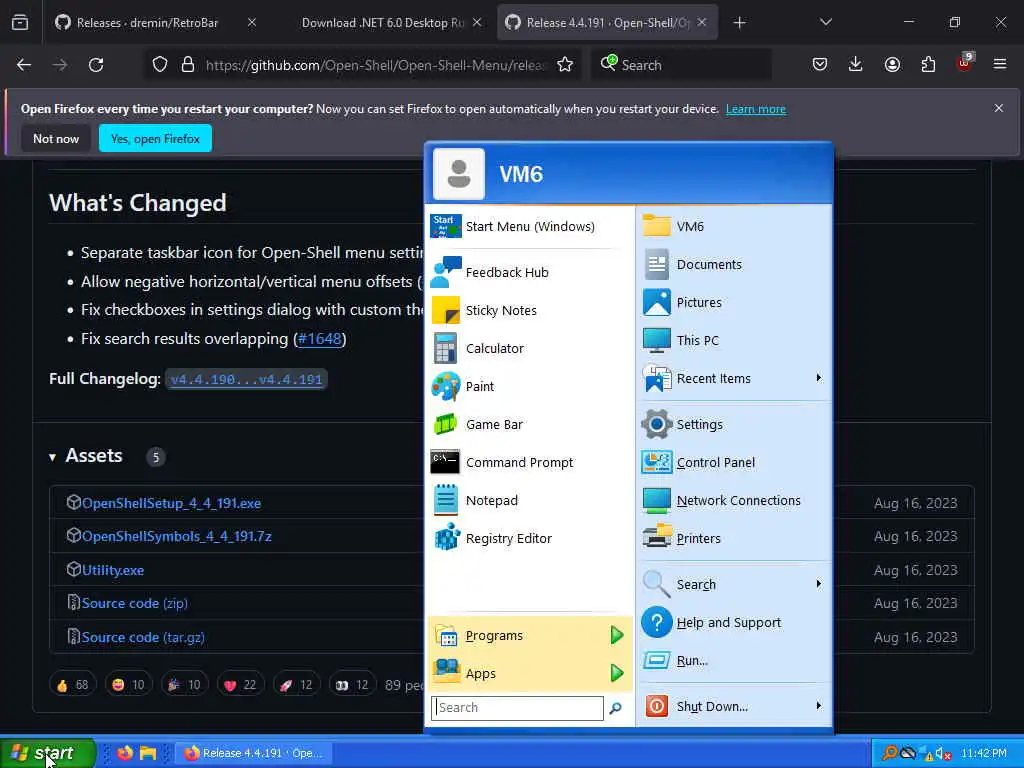Screen dimensions: 1024x768
Task: Click the Windows start button
Action: coord(47,753)
